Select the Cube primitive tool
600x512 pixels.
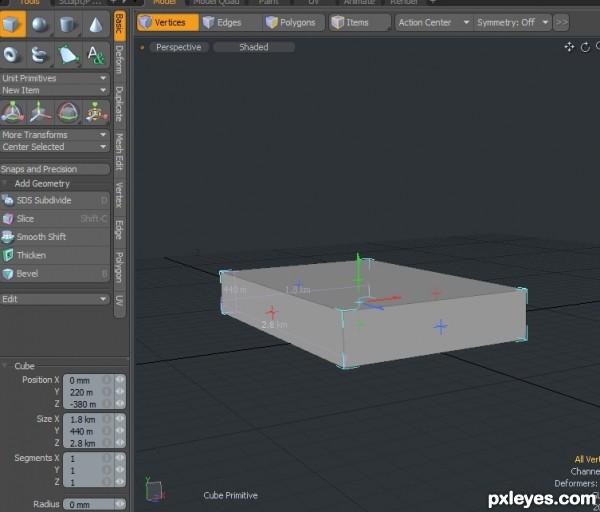tap(13, 24)
